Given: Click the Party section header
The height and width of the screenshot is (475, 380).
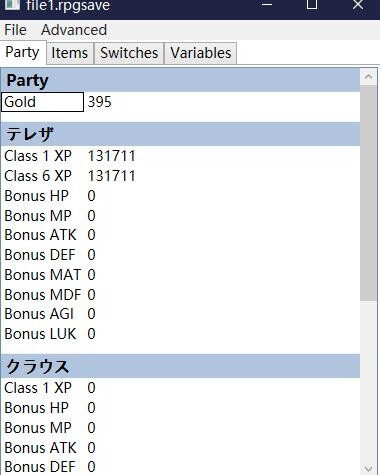Looking at the screenshot, I should 180,80.
